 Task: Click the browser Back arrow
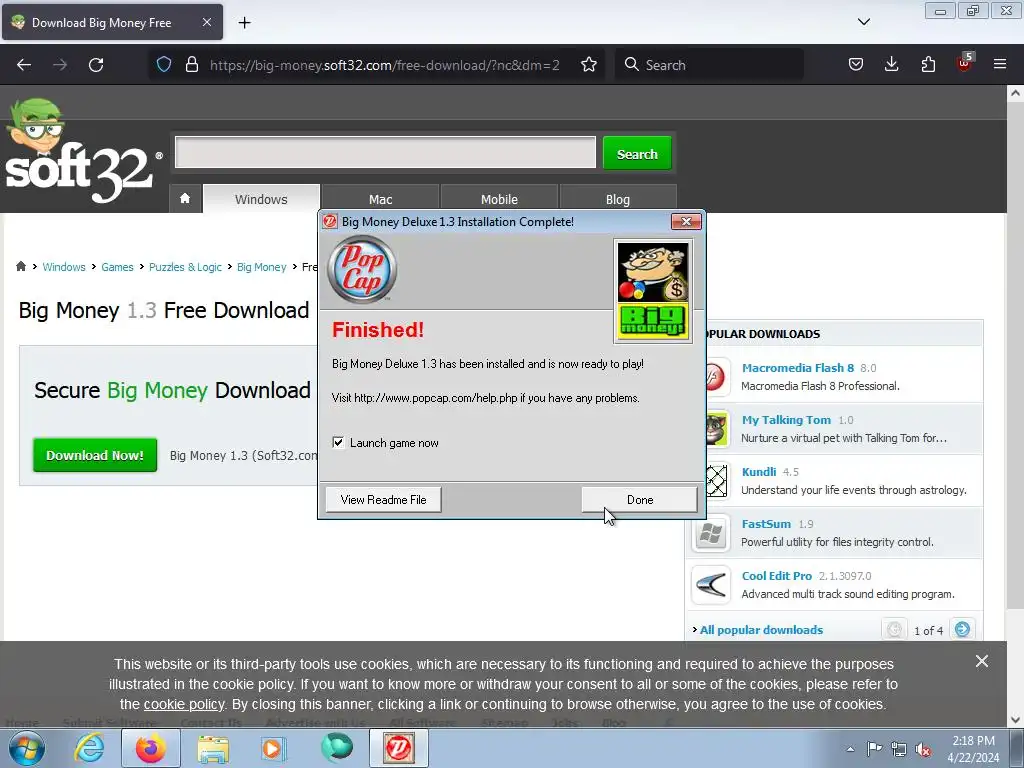click(24, 65)
